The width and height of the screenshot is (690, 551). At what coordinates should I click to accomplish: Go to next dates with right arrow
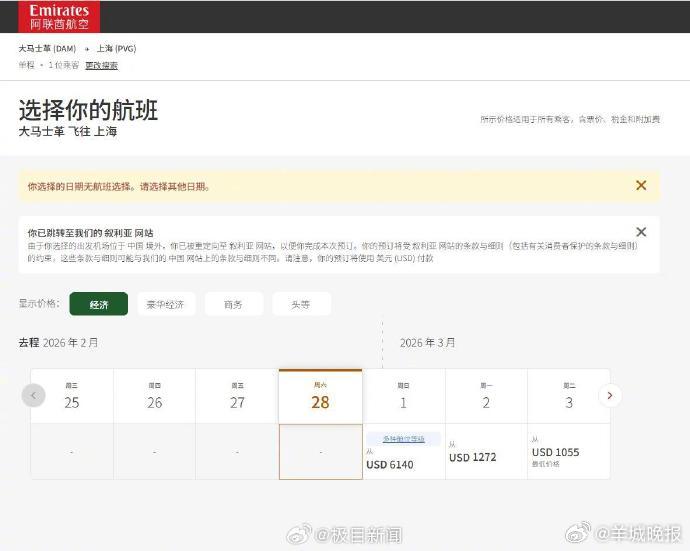click(610, 396)
